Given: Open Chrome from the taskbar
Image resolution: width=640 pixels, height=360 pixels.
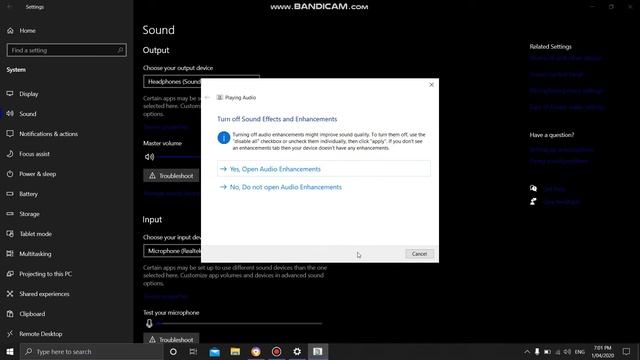Looking at the screenshot, I should [x=256, y=351].
